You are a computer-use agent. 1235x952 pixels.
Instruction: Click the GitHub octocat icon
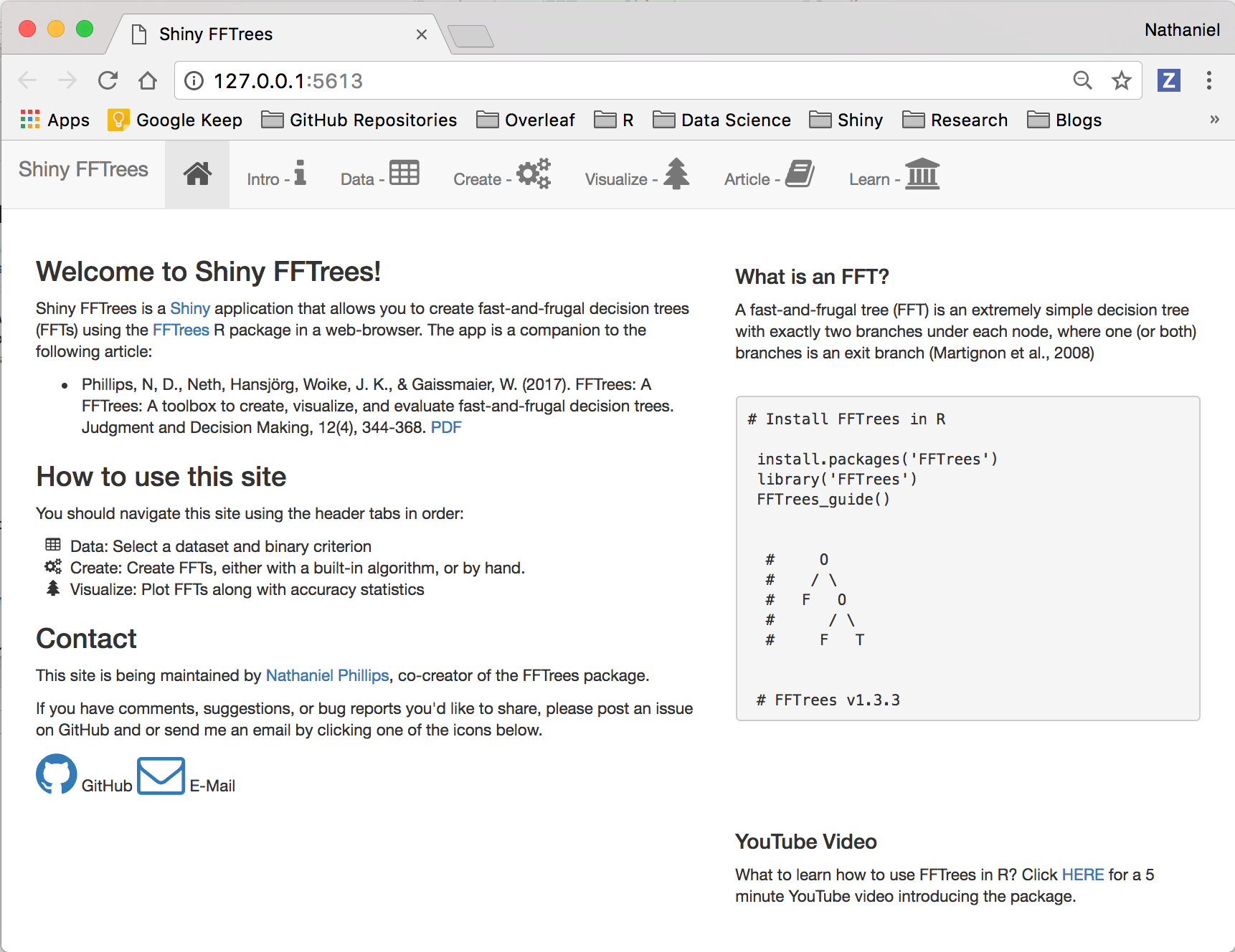click(57, 774)
